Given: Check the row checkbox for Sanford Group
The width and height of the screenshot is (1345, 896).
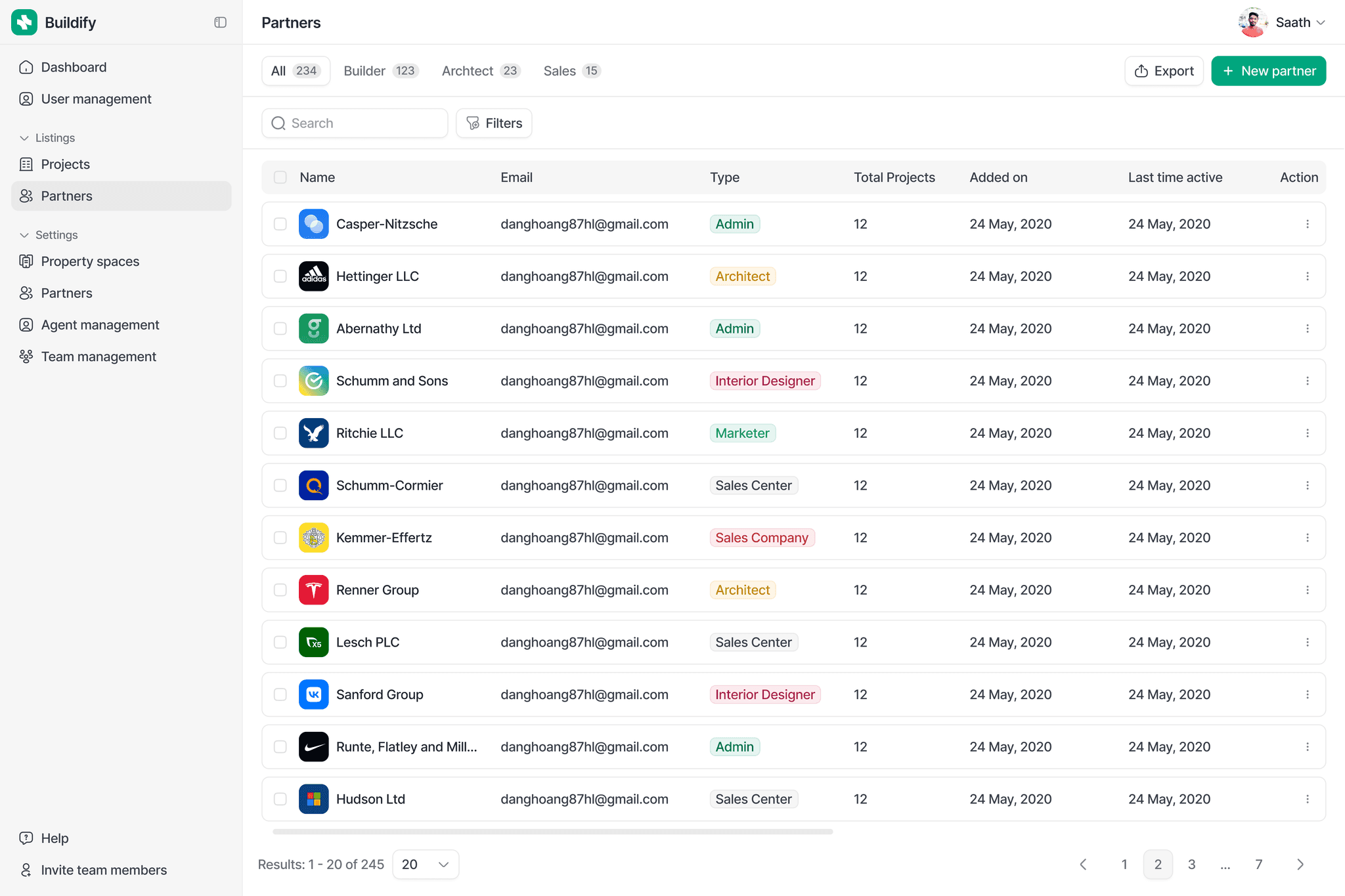Looking at the screenshot, I should (280, 694).
